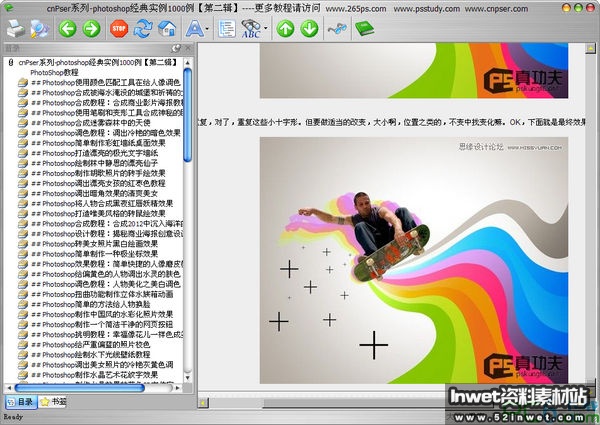The height and width of the screenshot is (425, 600).
Task: Jump to next topic with green down arrow
Action: [309, 29]
